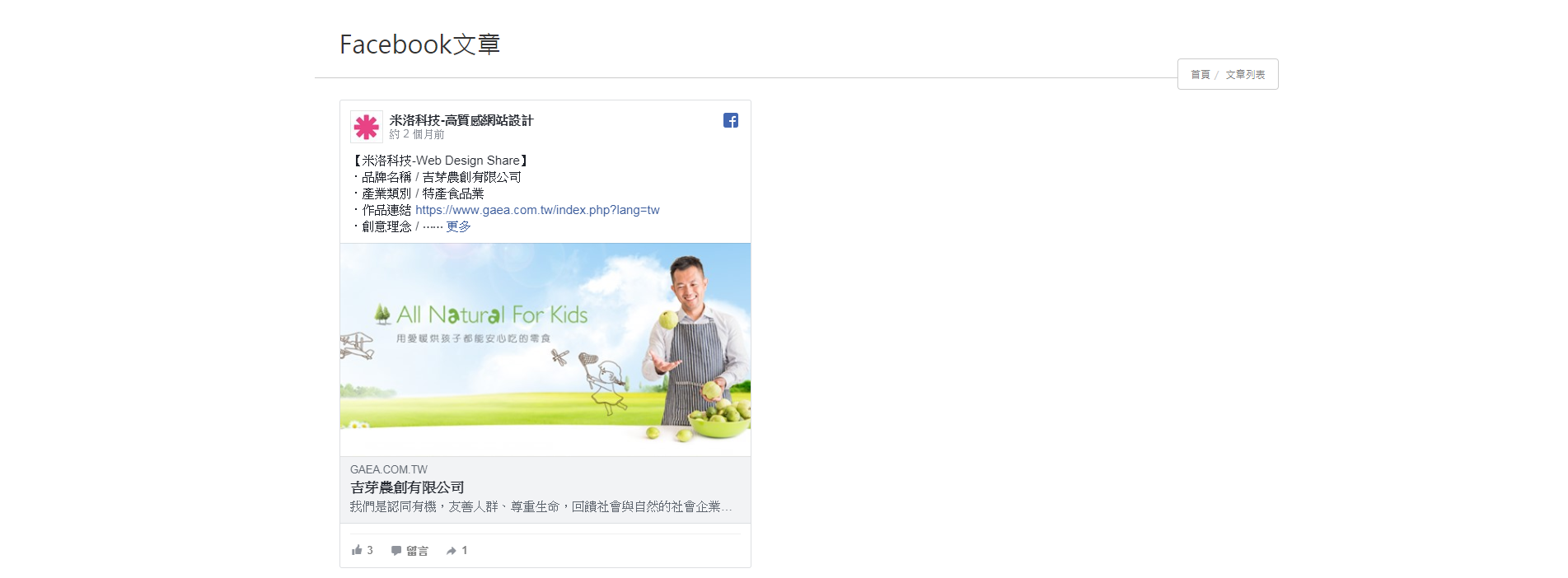Click the Facebook文章 page heading

419,44
